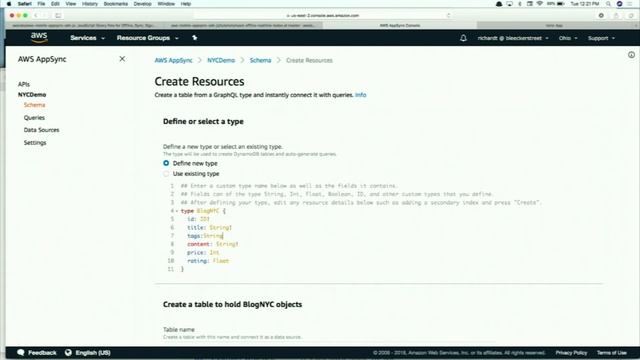This screenshot has width=640, height=360.
Task: Open Schema in the sidebar
Action: (x=34, y=105)
